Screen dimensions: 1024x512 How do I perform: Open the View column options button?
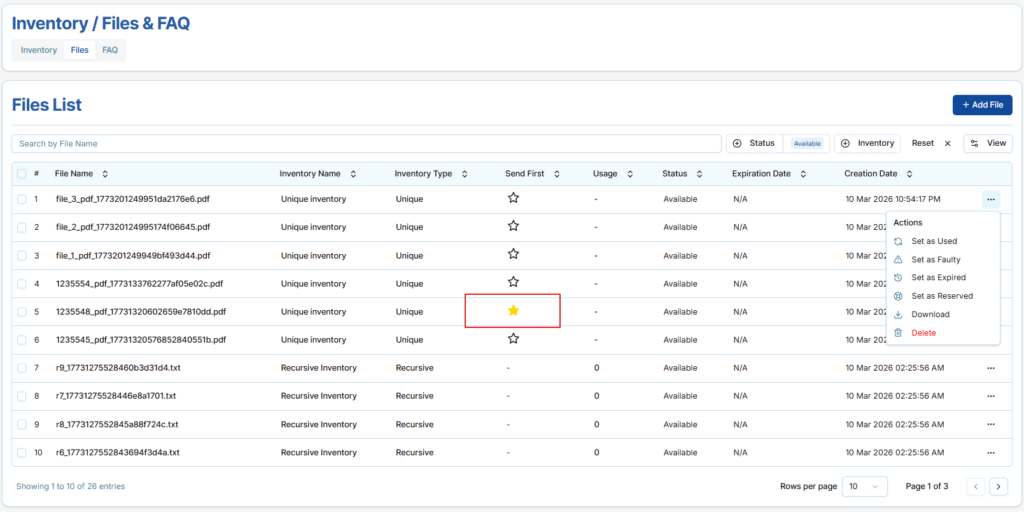click(987, 143)
